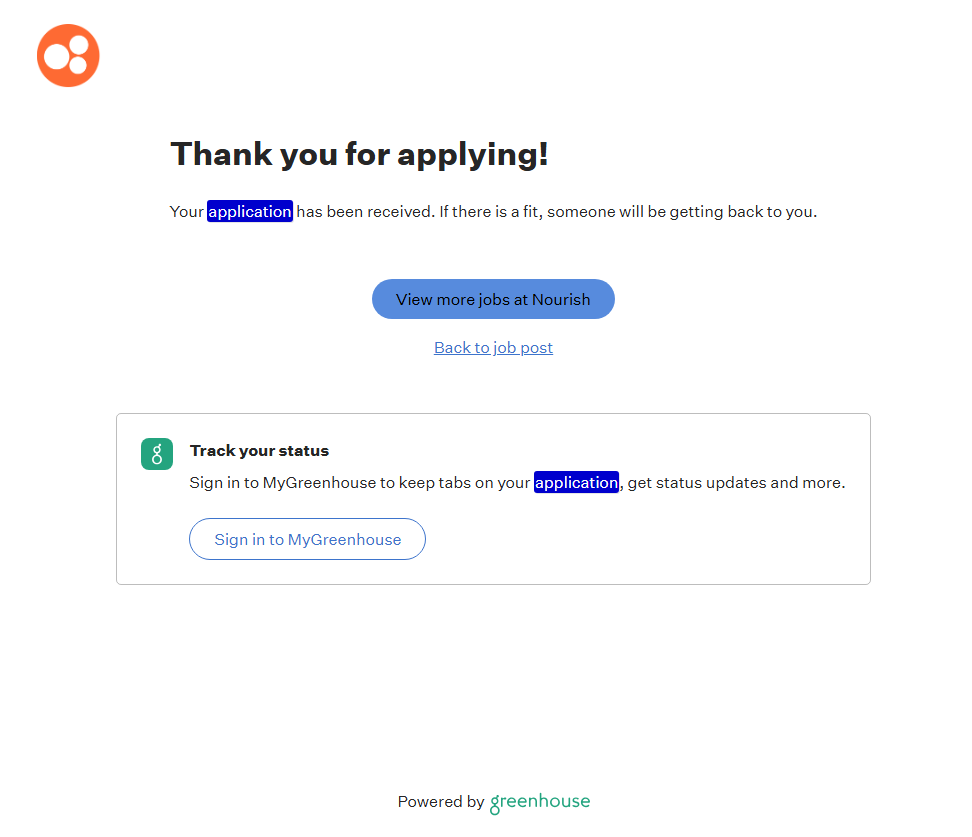Click the word "Your" starting the confirmation sentence
The height and width of the screenshot is (837, 972).
pyautogui.click(x=186, y=212)
